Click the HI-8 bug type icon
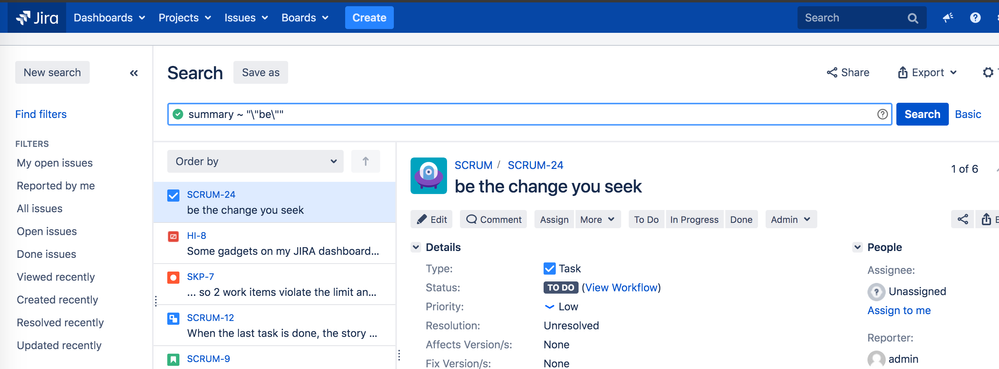The image size is (999, 369). pos(173,236)
